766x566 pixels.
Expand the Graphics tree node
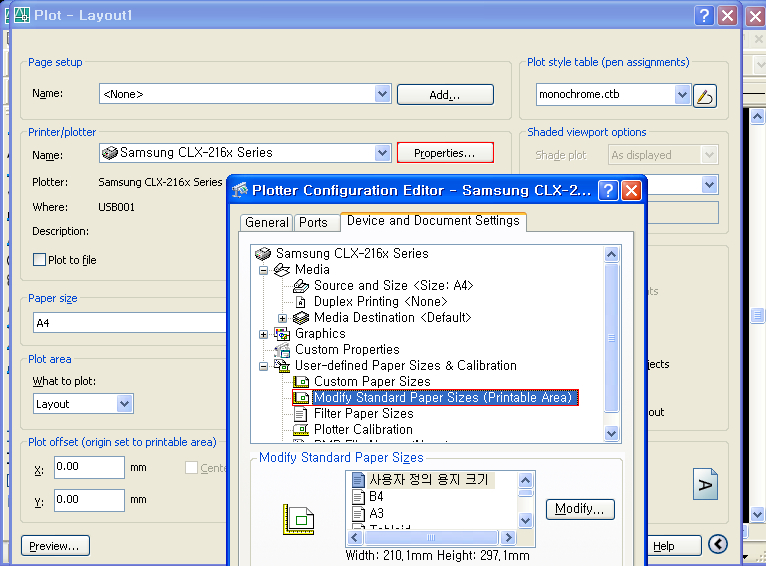click(263, 335)
